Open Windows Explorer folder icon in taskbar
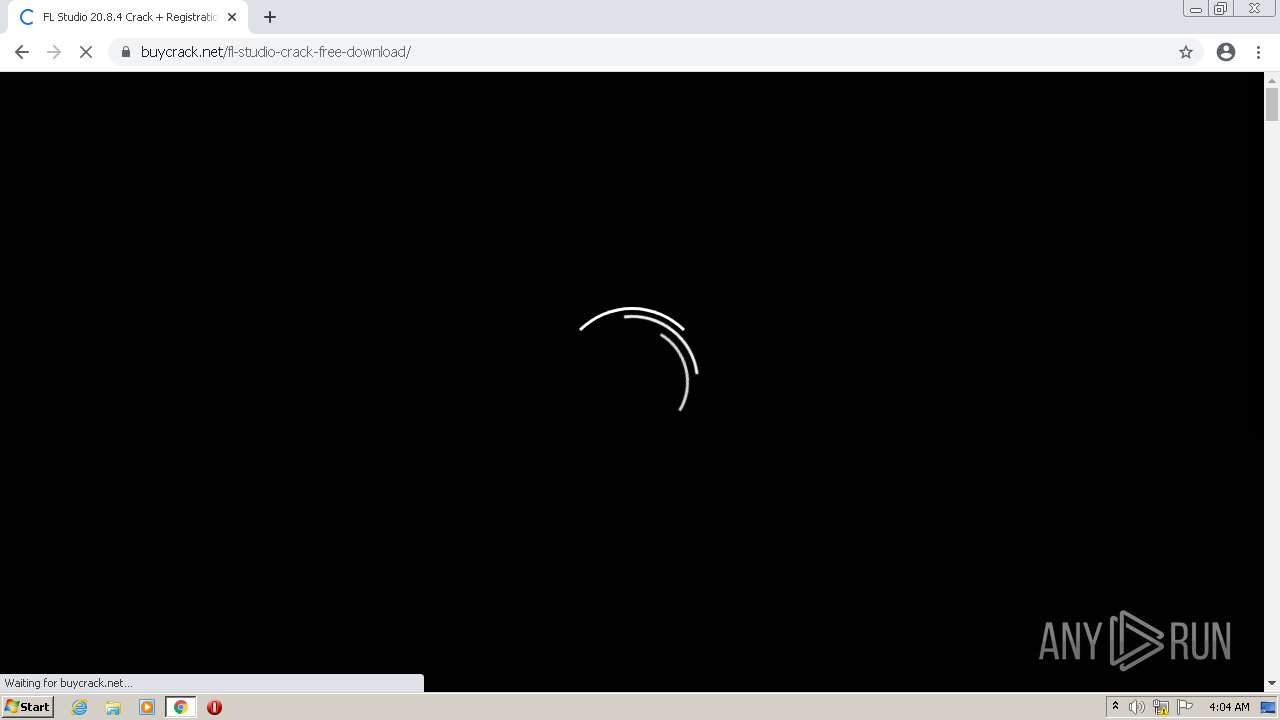Viewport: 1280px width, 720px height. tap(113, 707)
